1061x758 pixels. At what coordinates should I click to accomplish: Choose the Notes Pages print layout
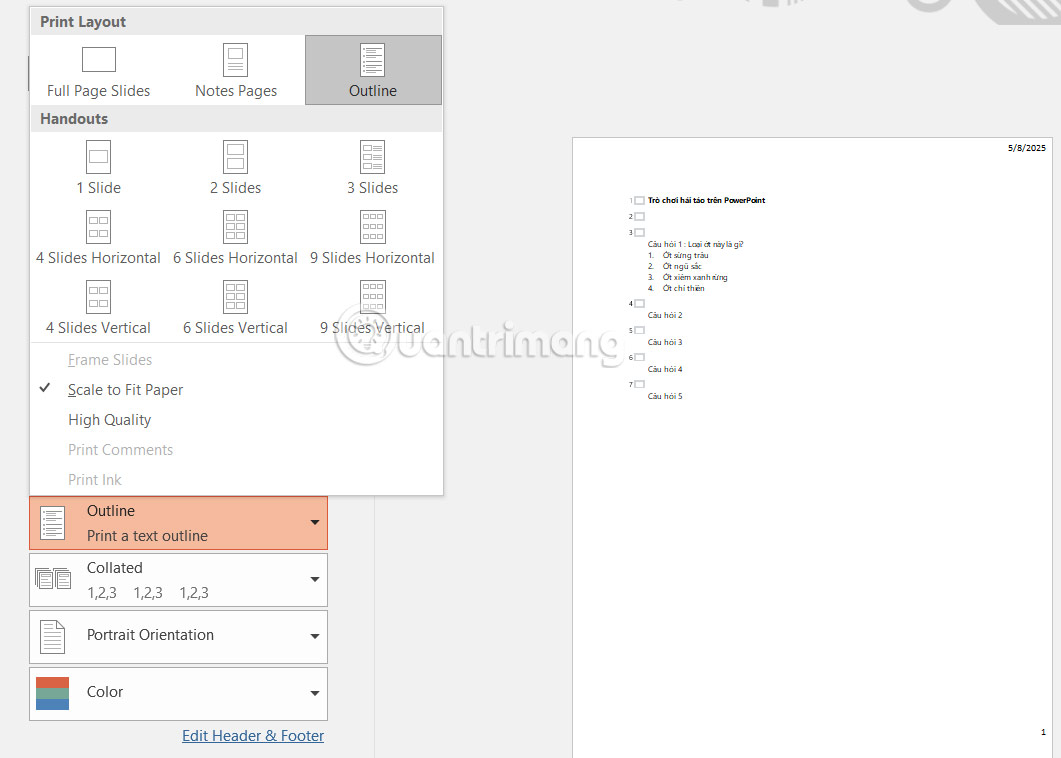(235, 62)
